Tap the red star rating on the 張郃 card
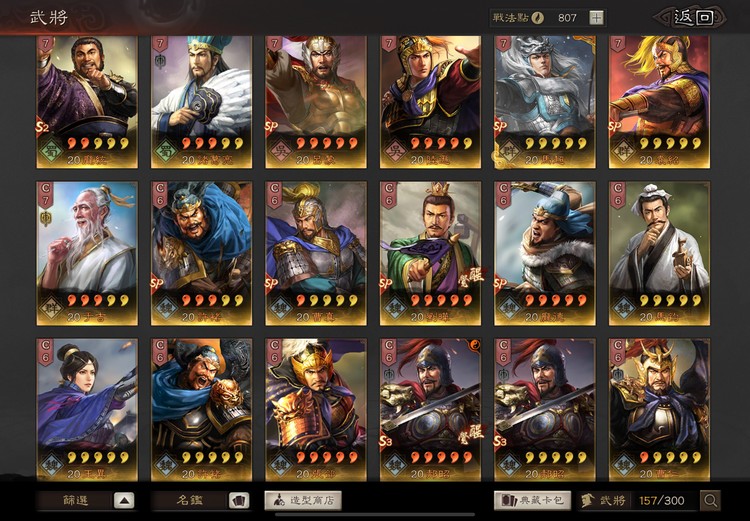750x521 pixels. tap(327, 458)
